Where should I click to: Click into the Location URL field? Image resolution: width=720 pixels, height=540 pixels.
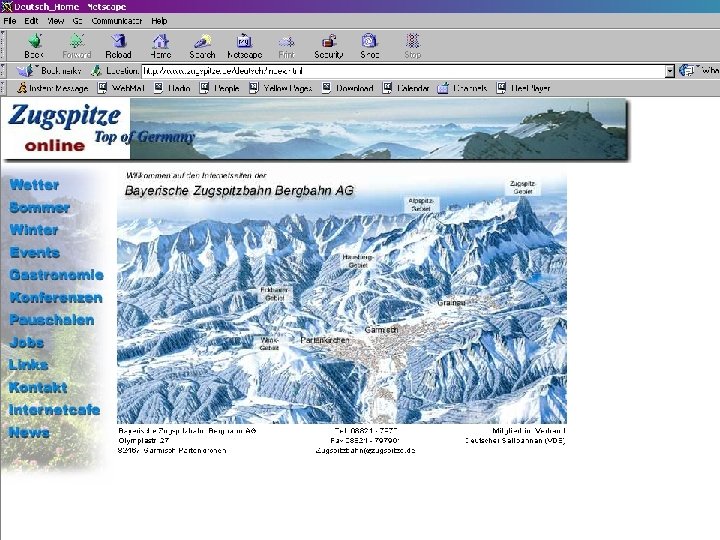(x=403, y=71)
